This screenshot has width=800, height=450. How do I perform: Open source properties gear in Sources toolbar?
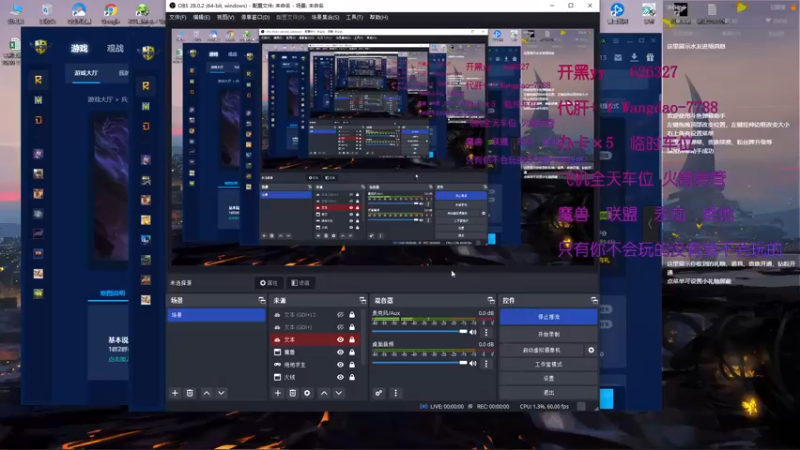307,393
